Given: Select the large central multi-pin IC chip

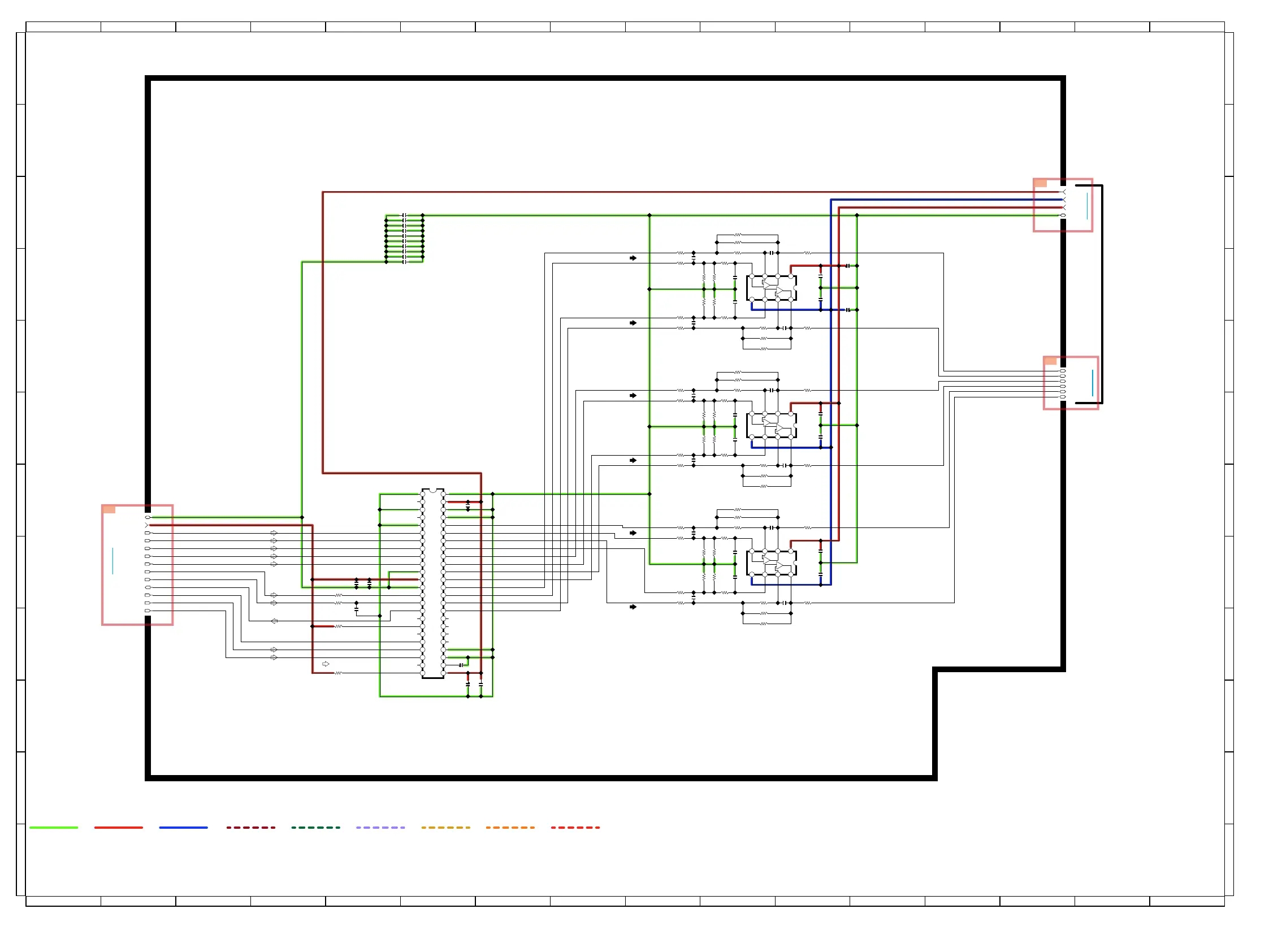Looking at the screenshot, I should (x=433, y=583).
